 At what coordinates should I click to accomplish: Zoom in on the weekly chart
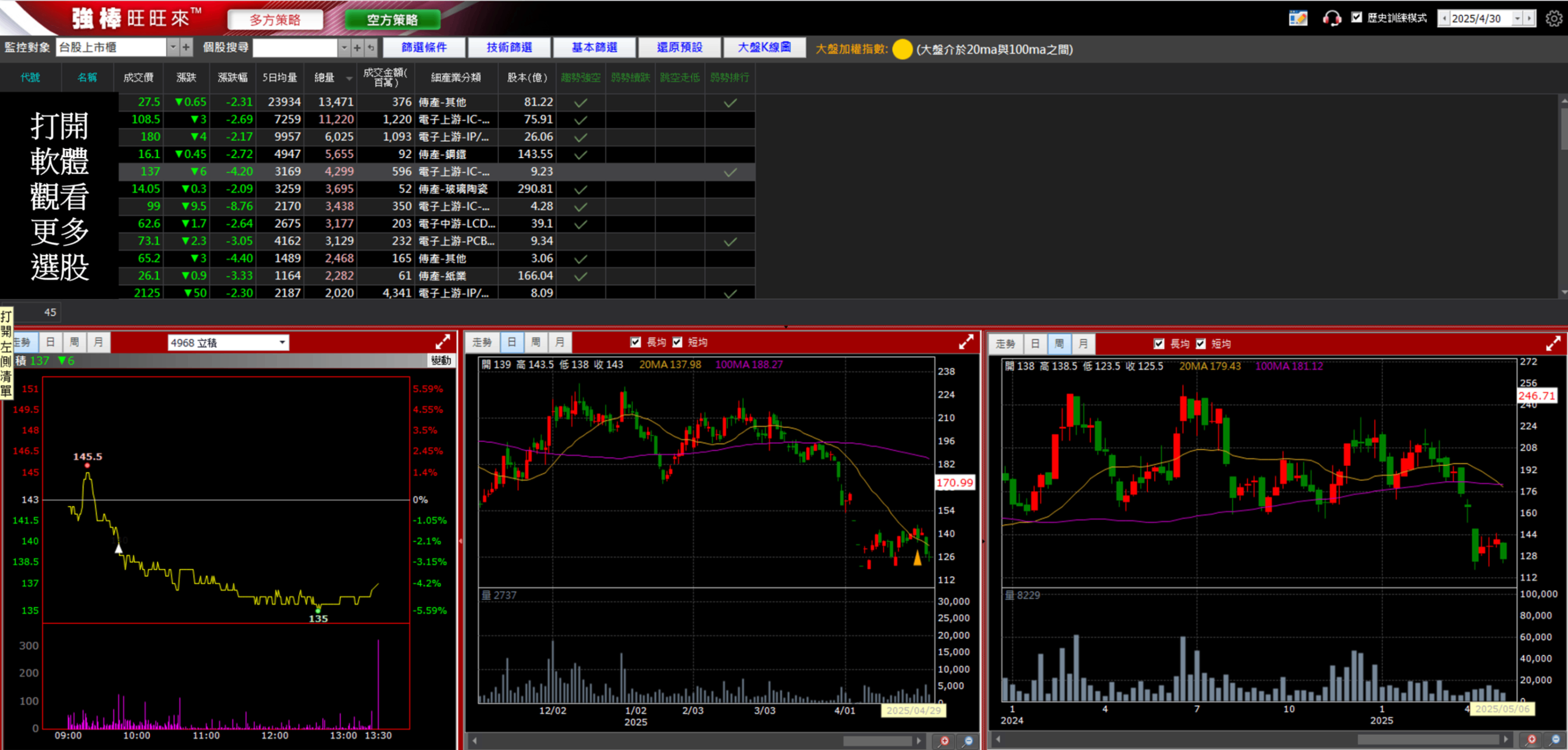[1532, 739]
